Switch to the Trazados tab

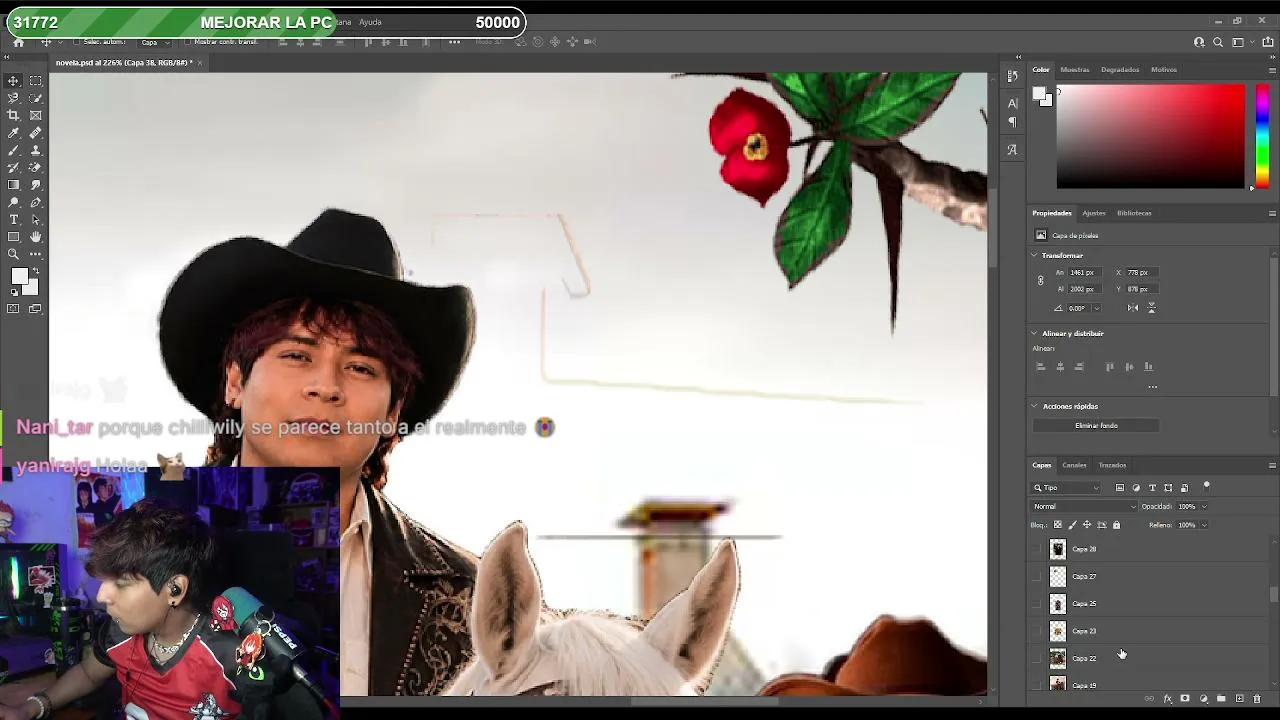pos(1112,465)
